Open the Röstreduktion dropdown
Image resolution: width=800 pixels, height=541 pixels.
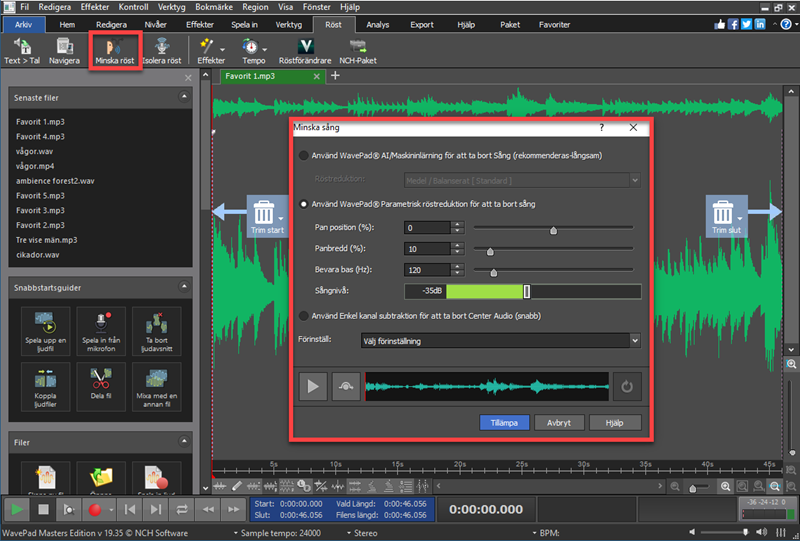coord(522,180)
